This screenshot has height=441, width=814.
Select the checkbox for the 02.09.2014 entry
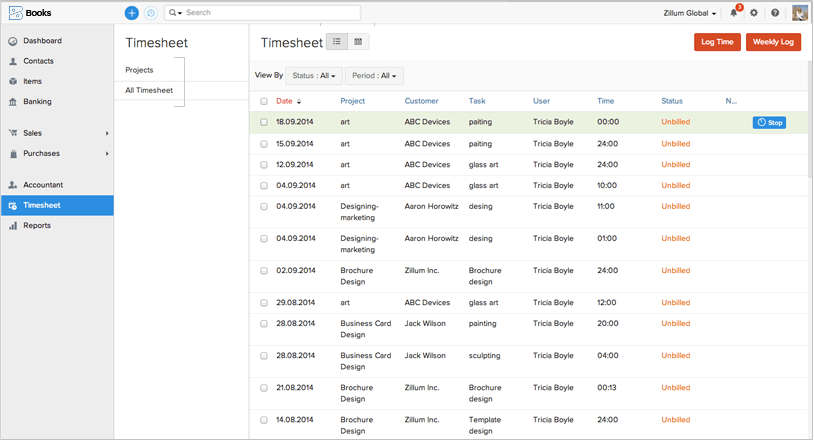(264, 271)
